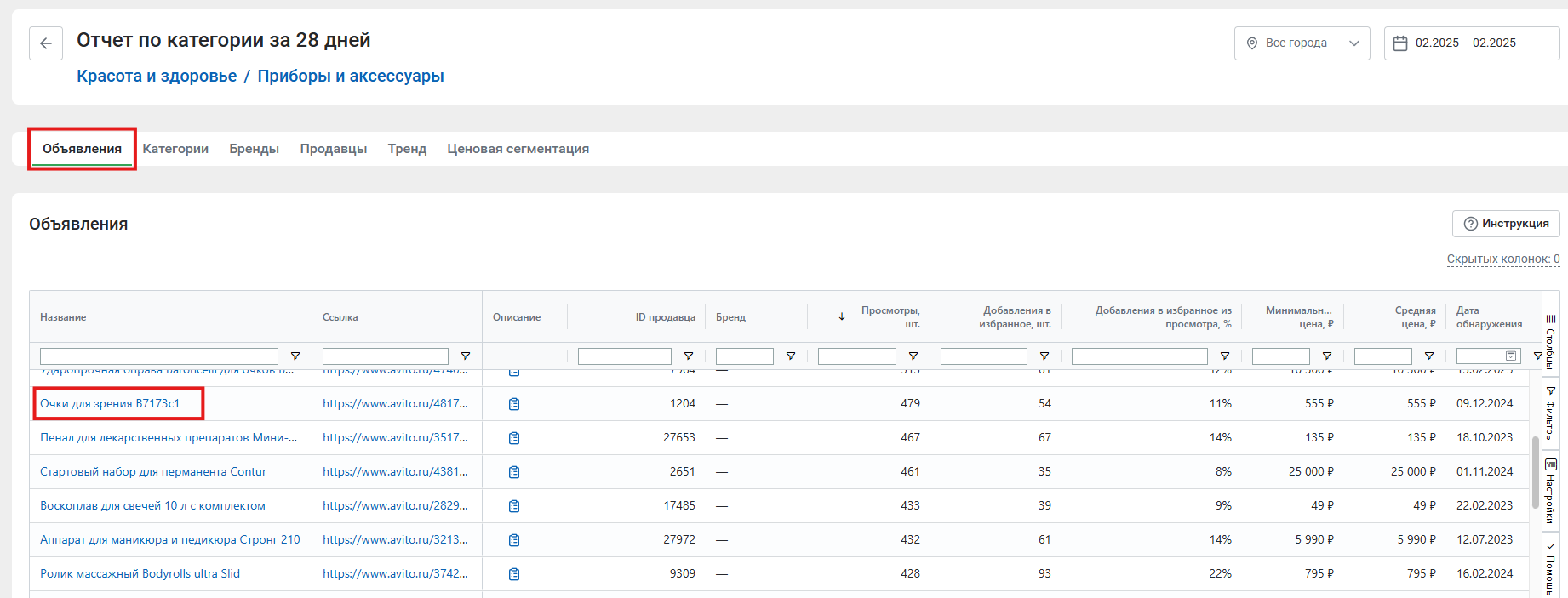The image size is (1568, 598).
Task: Select the price cell 25 000 ₽ under Минимальная цена
Action: tap(1311, 472)
